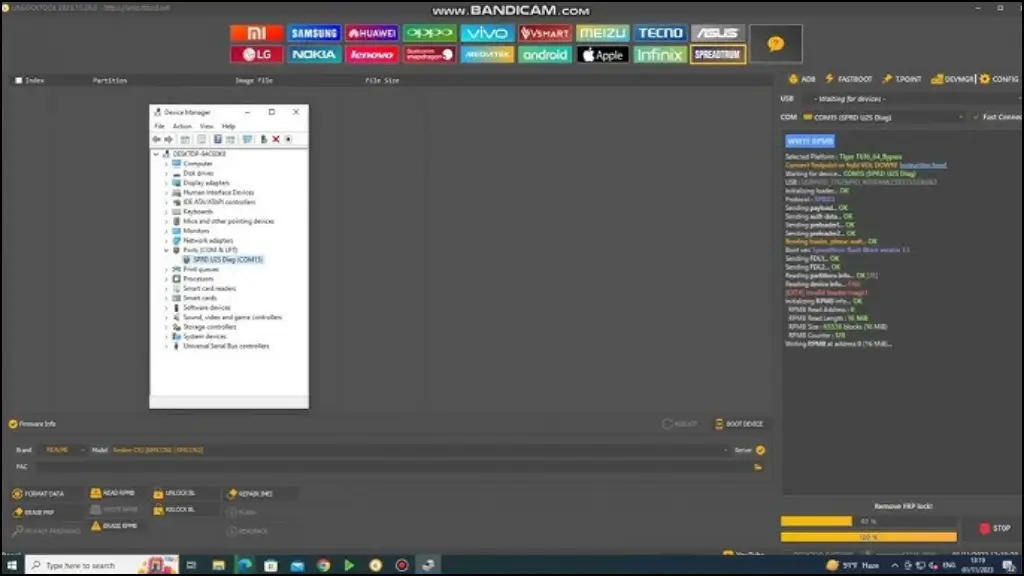Switch to the ADB tab
Viewport: 1024px width, 576px height.
(x=802, y=79)
